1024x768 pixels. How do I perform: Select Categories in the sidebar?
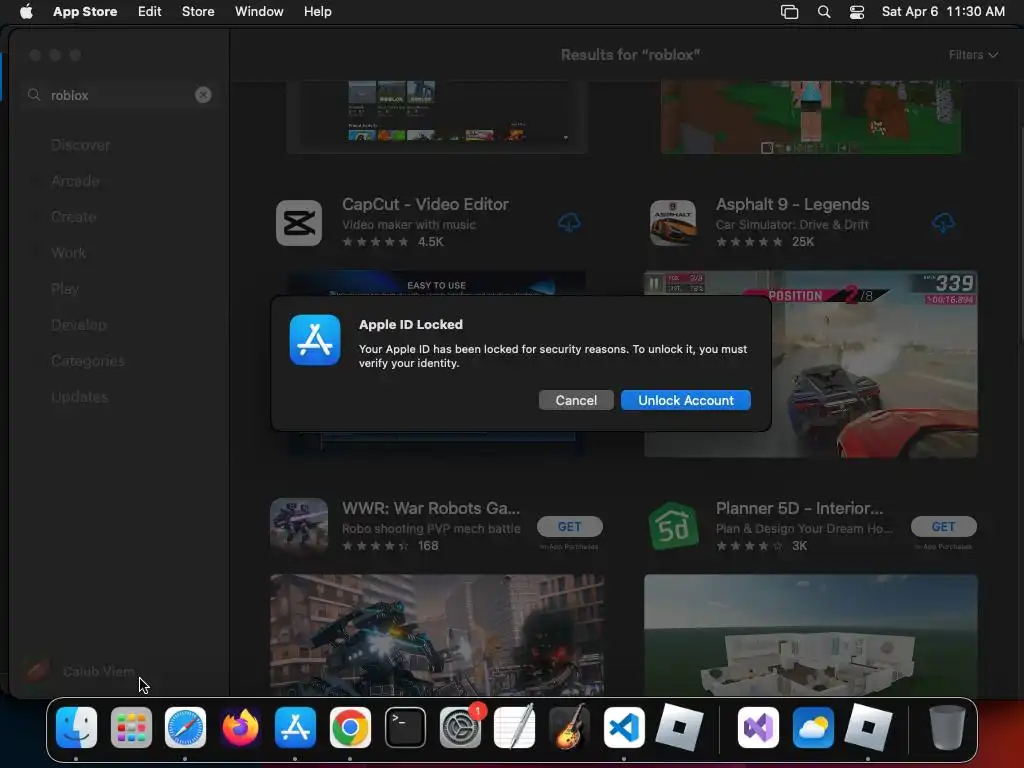[x=88, y=360]
